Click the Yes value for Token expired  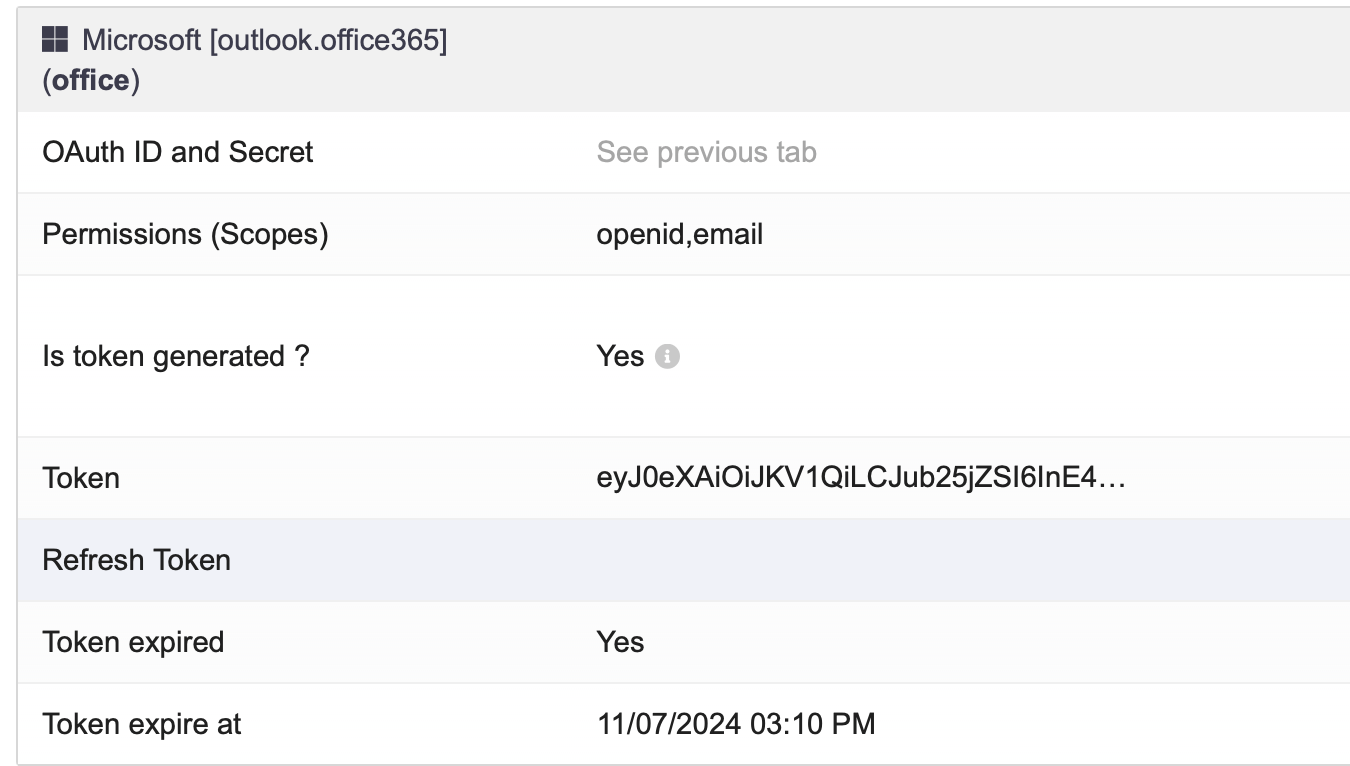coord(620,642)
